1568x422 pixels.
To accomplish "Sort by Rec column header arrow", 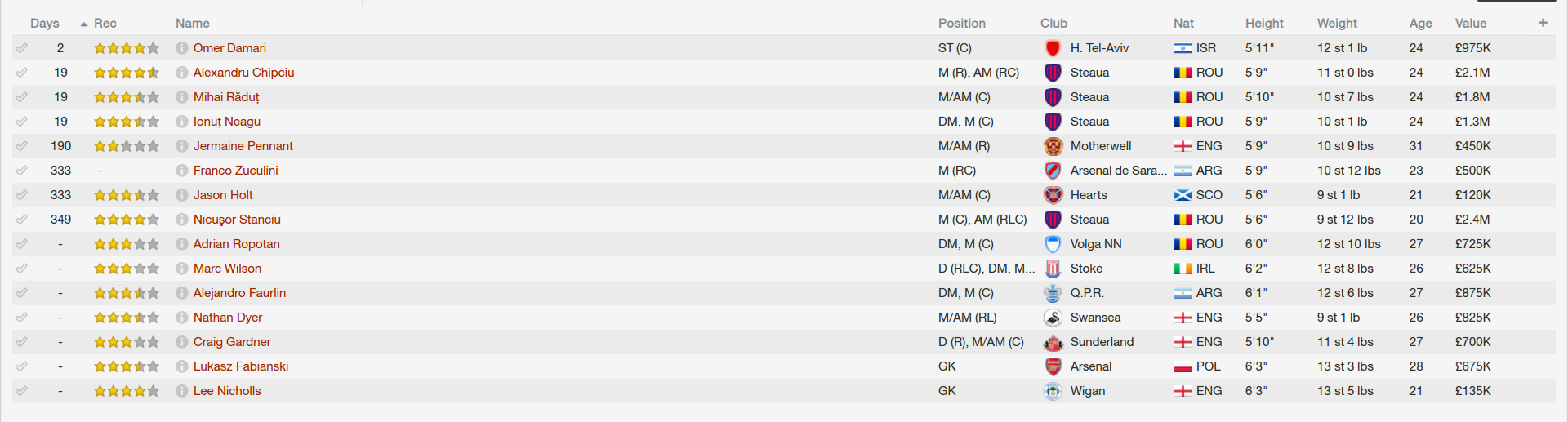I will pos(84,24).
